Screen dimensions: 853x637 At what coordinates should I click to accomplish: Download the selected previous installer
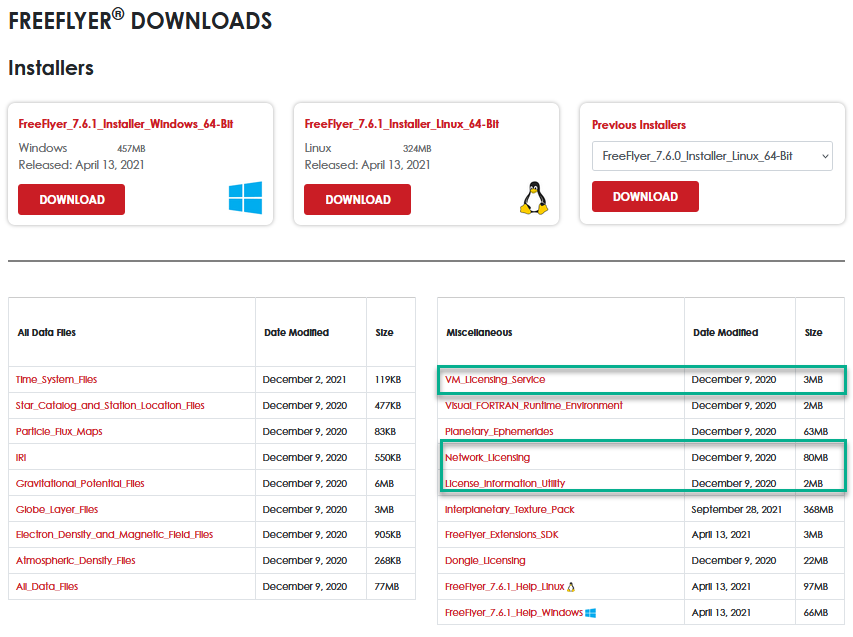pos(645,196)
